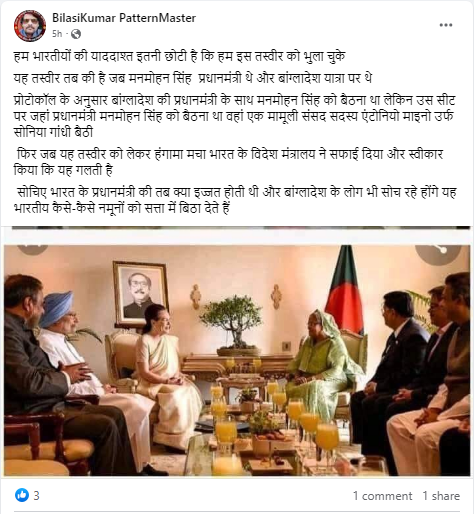Viewport: 474px width, 514px height.
Task: Click the last paragraph starting "सोचिए भारत"
Action: coord(235,200)
